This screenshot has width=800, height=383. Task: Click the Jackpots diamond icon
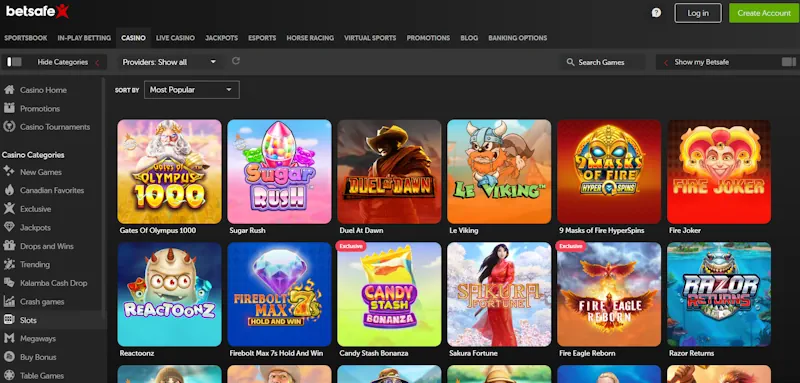click(x=9, y=227)
